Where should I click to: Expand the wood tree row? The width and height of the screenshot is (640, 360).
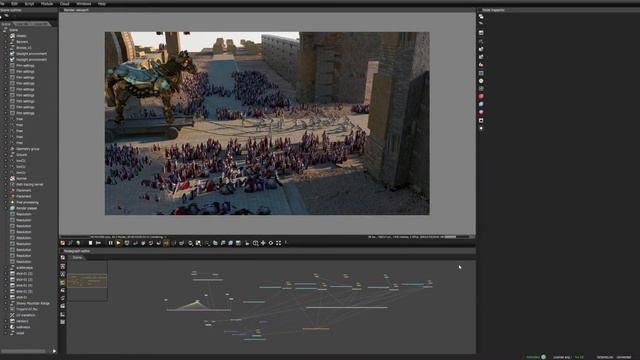(x=6, y=333)
